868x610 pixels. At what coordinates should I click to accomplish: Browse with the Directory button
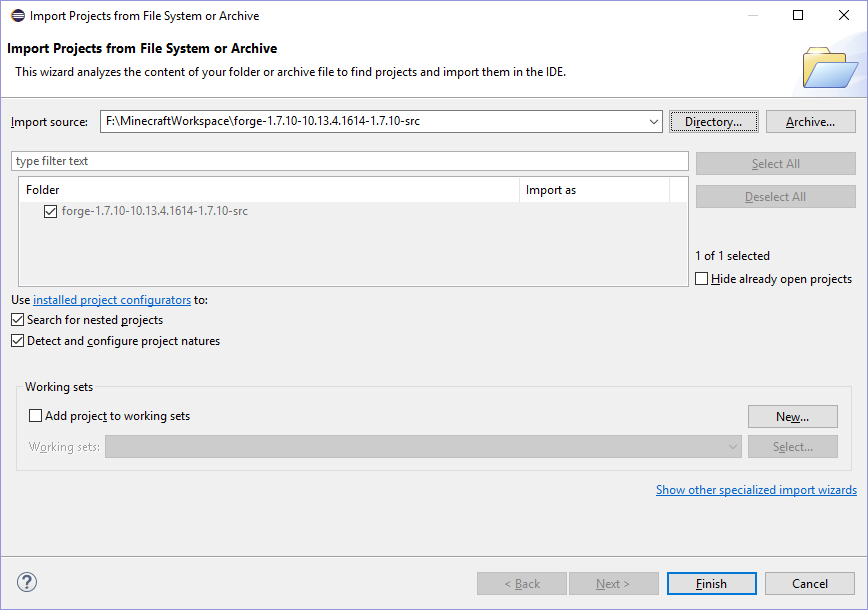click(713, 122)
